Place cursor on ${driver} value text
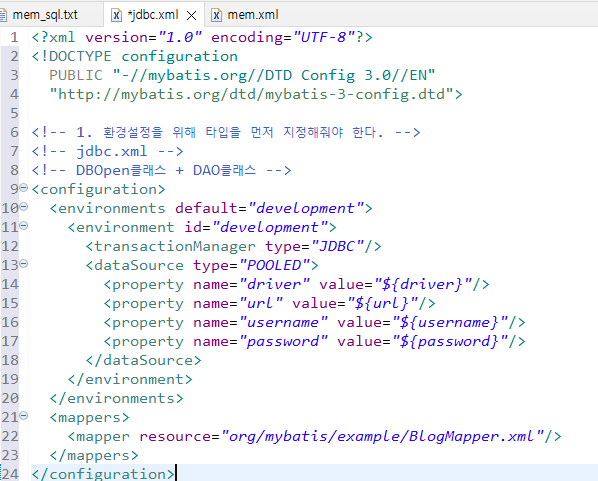The width and height of the screenshot is (598, 481). click(x=423, y=285)
